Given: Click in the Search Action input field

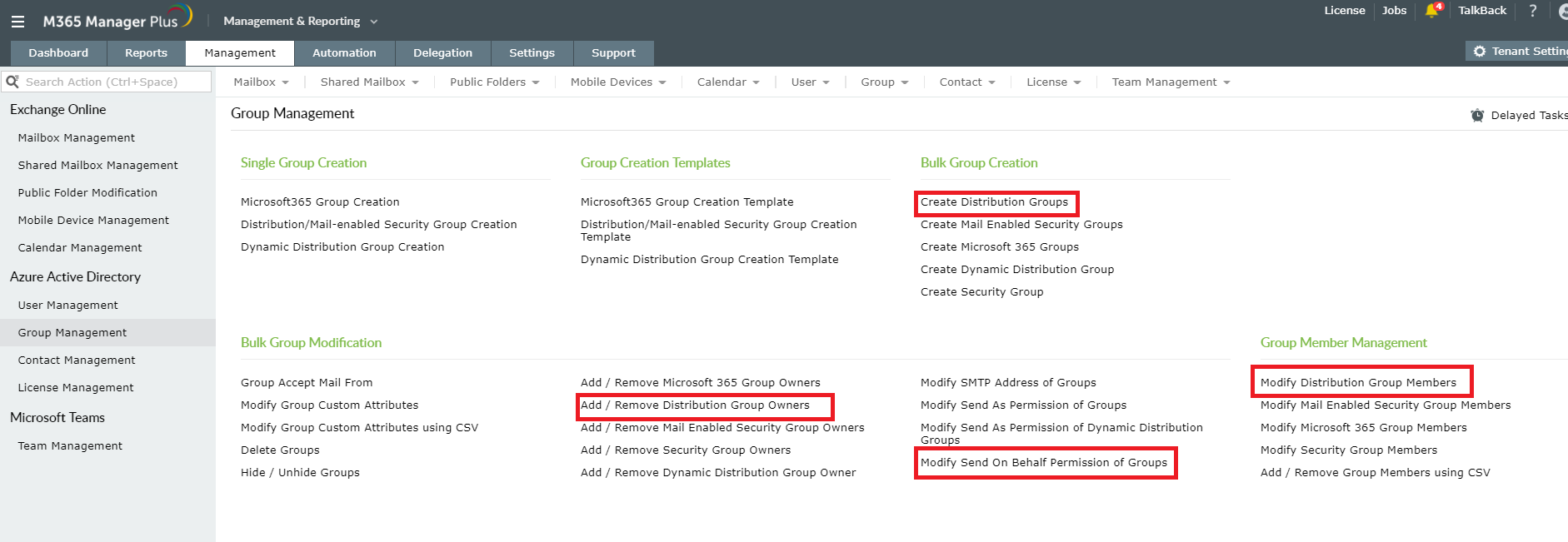Looking at the screenshot, I should tap(112, 82).
